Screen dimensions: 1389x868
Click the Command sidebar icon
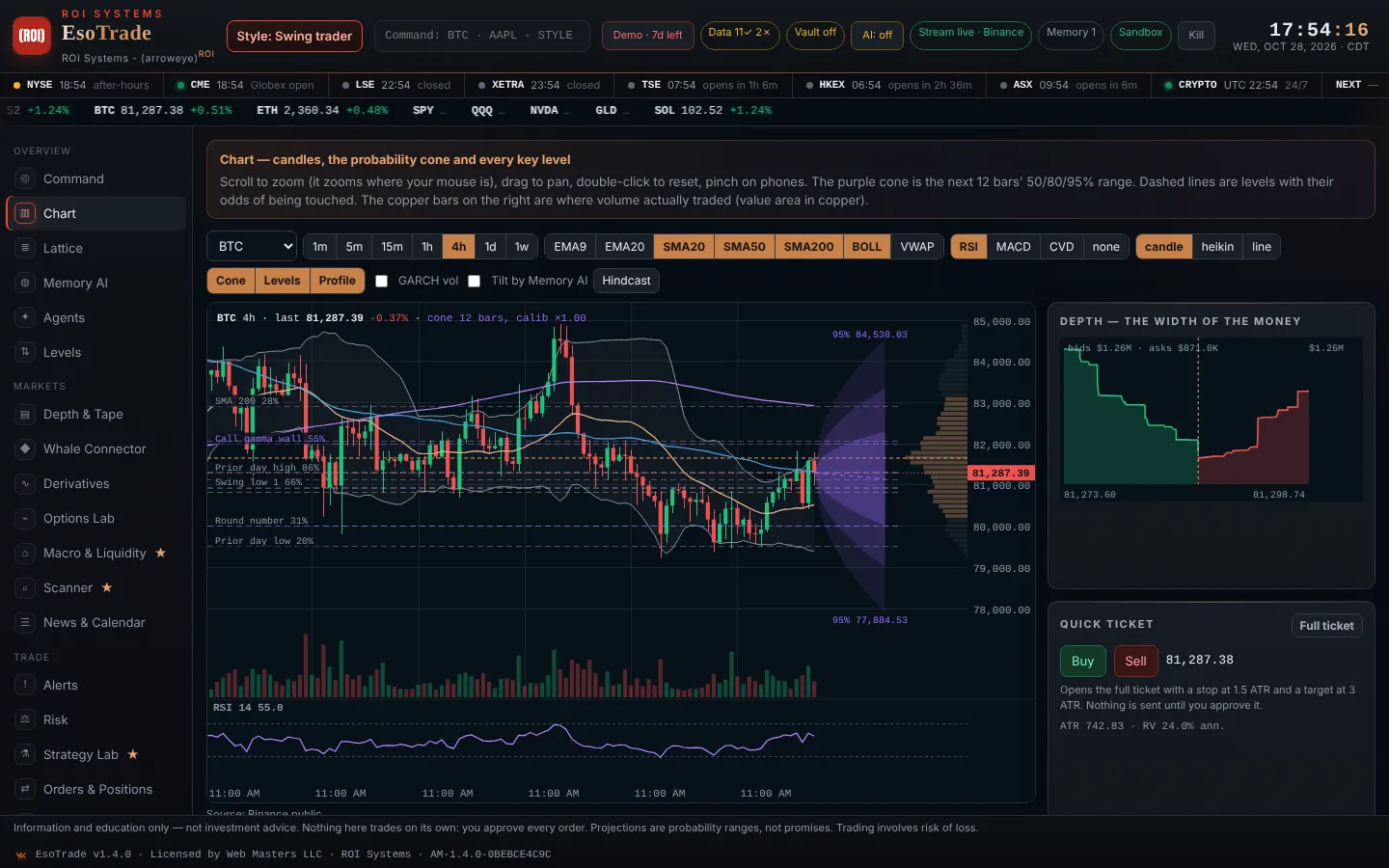(x=25, y=178)
